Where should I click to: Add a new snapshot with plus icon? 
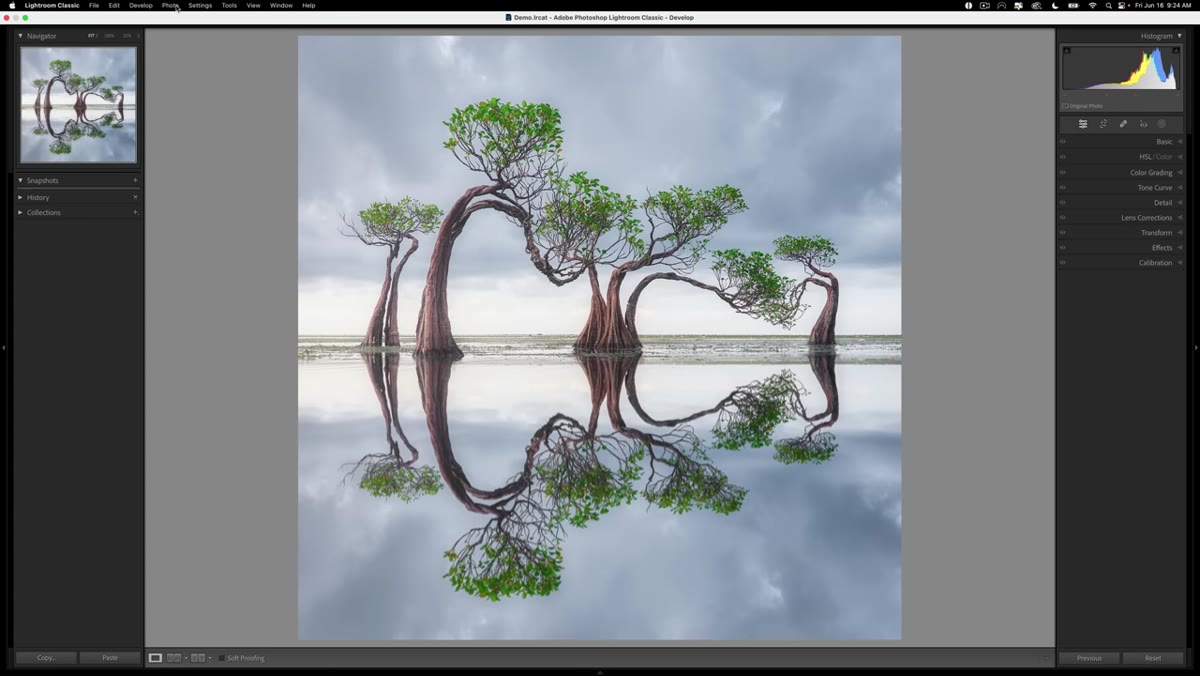click(135, 180)
